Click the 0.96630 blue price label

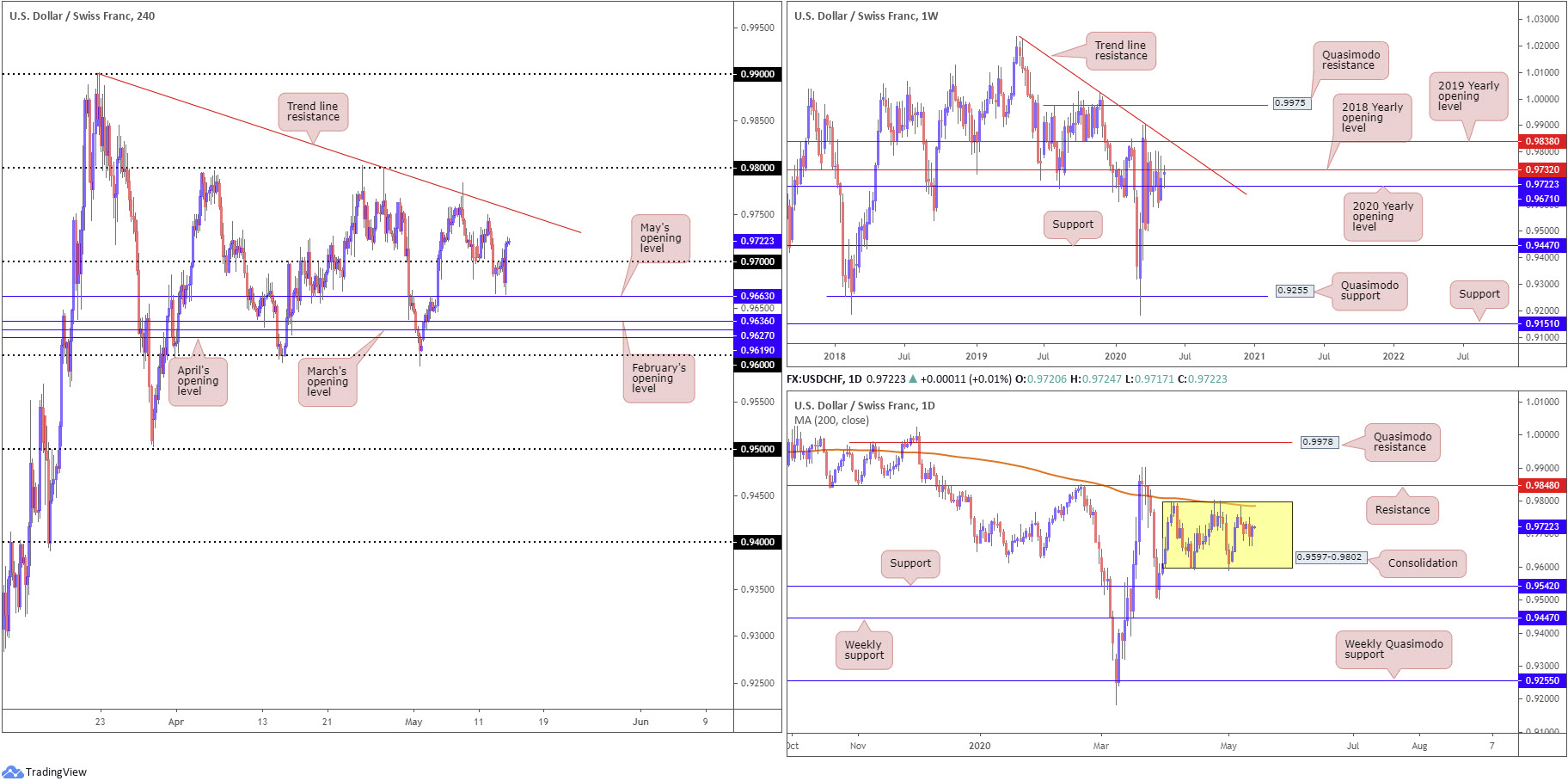point(757,296)
